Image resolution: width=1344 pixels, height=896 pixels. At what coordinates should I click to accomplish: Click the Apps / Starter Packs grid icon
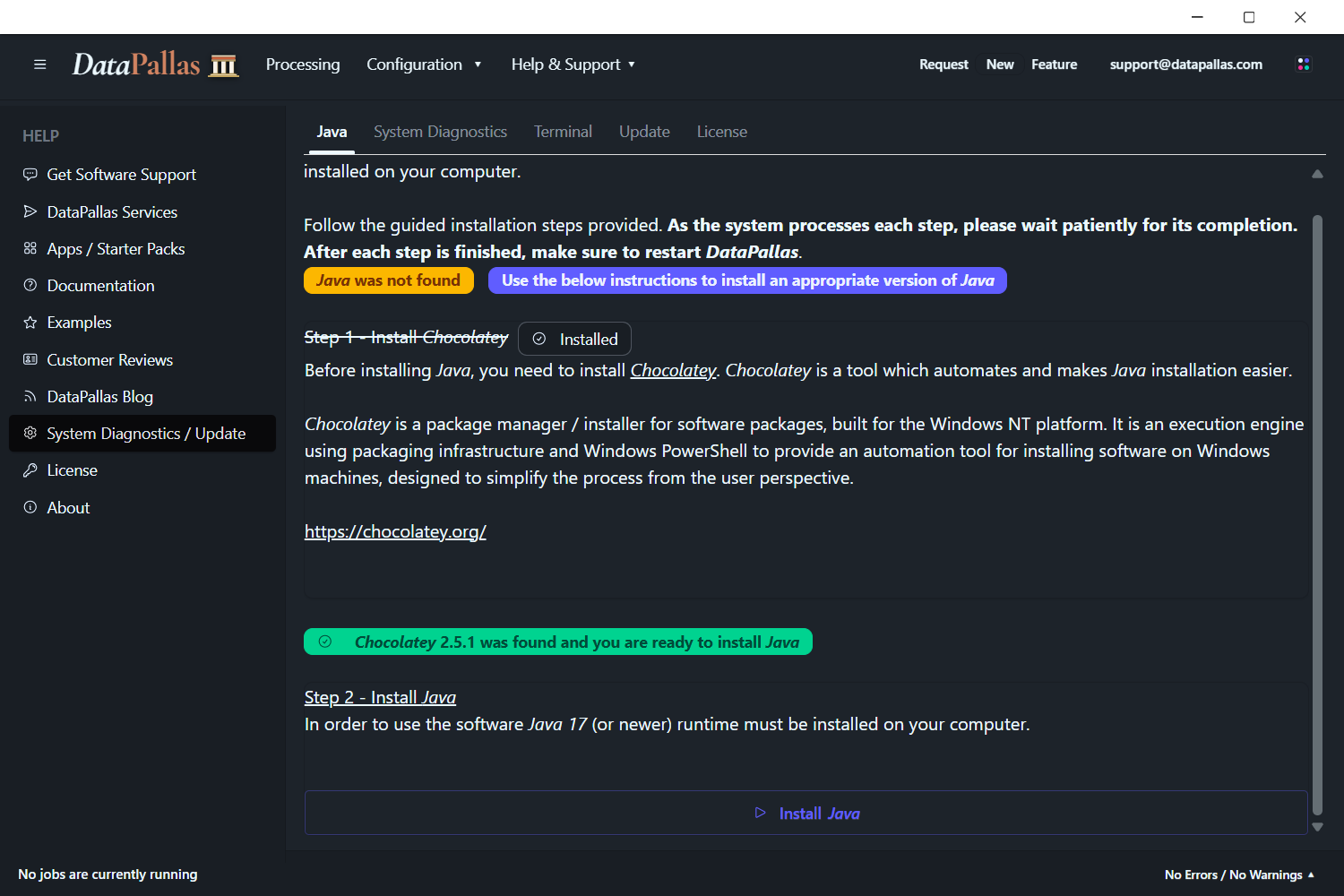pyautogui.click(x=30, y=248)
